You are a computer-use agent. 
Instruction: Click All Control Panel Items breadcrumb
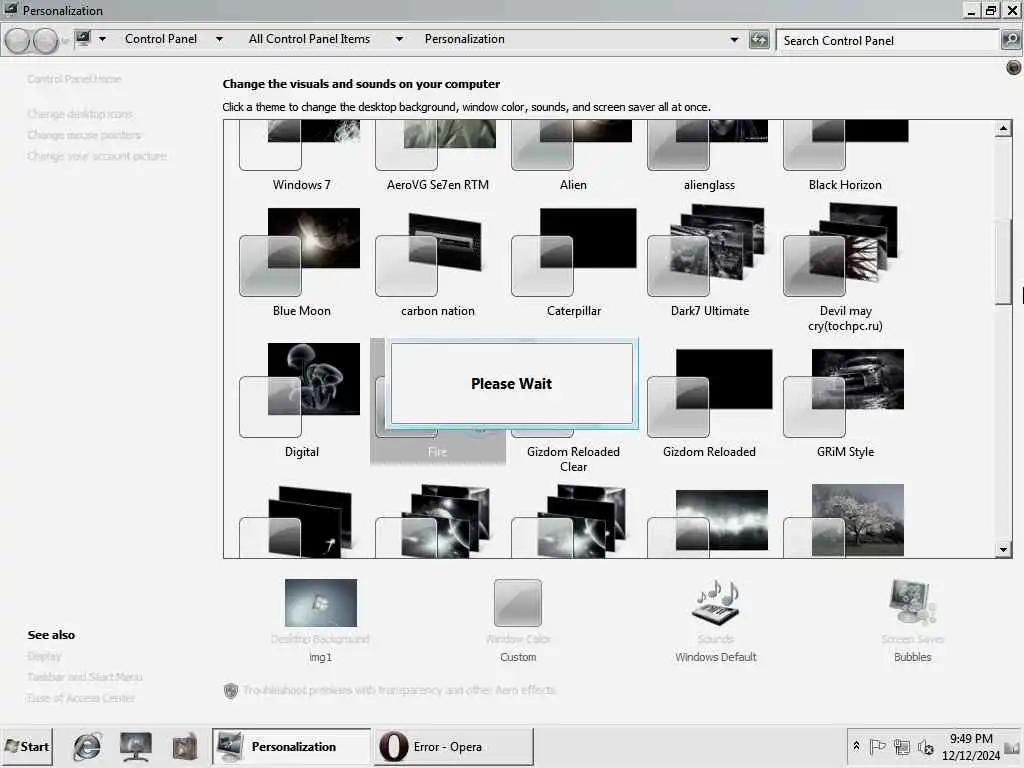point(309,39)
